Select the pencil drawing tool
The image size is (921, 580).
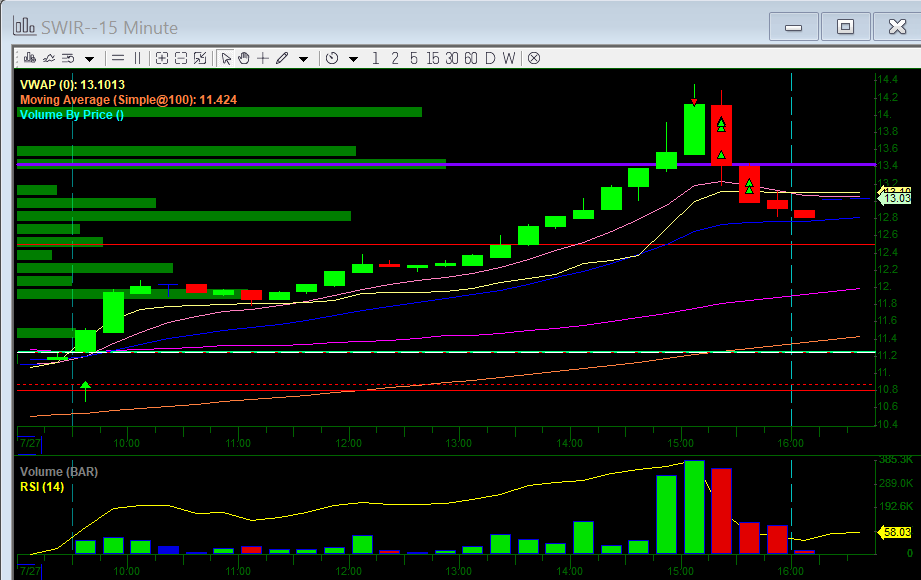tap(282, 58)
